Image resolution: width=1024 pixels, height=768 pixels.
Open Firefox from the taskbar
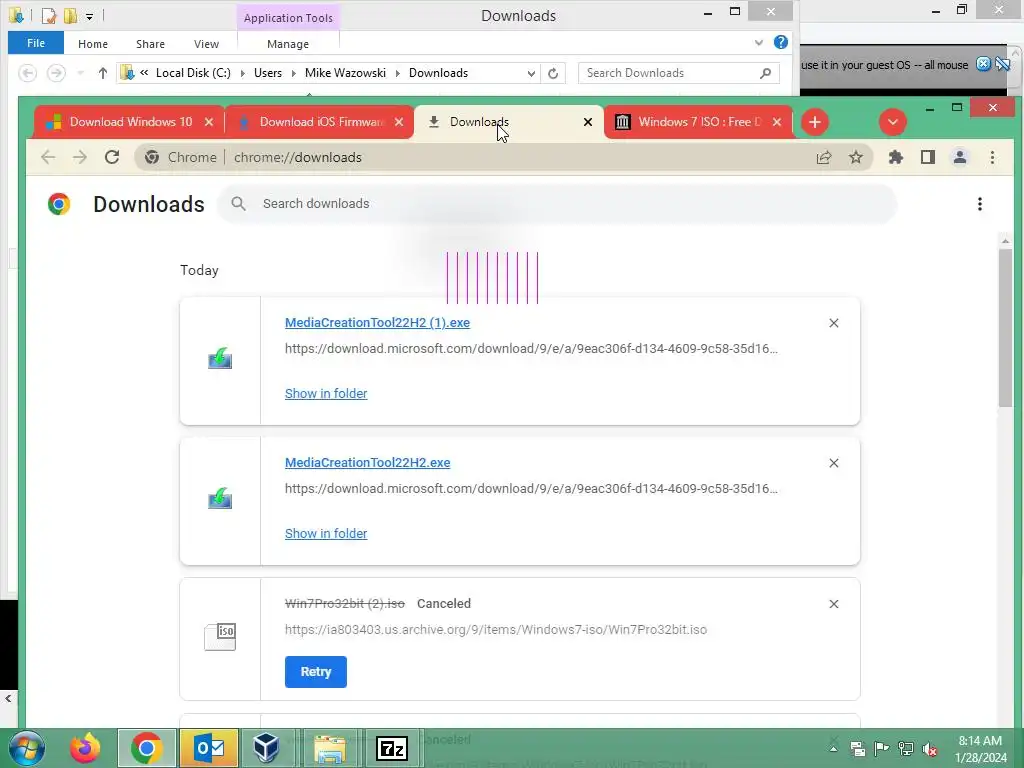[x=86, y=748]
